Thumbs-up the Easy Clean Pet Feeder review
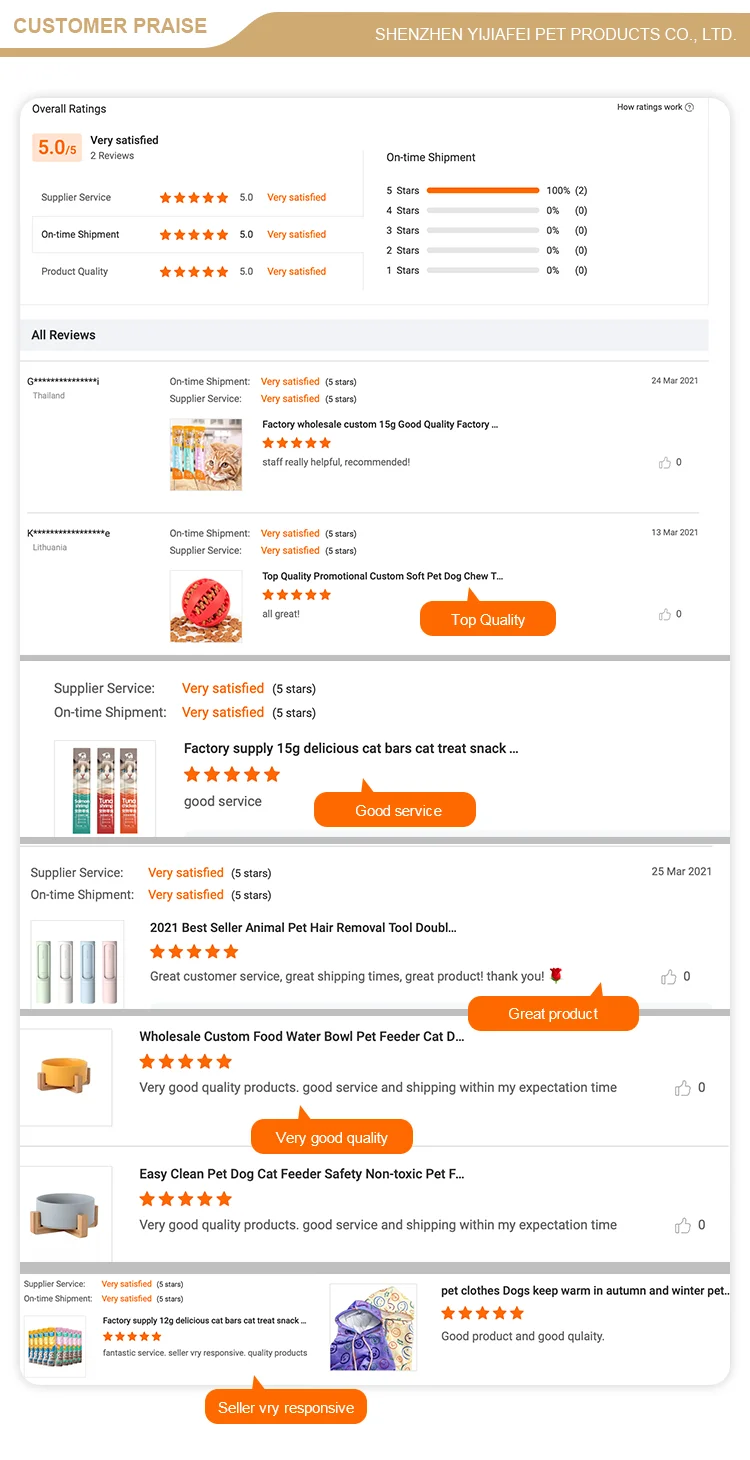This screenshot has height=1460, width=750. [683, 1225]
